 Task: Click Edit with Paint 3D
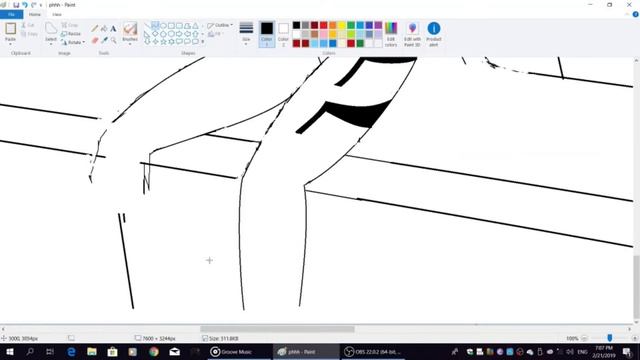[x=412, y=34]
